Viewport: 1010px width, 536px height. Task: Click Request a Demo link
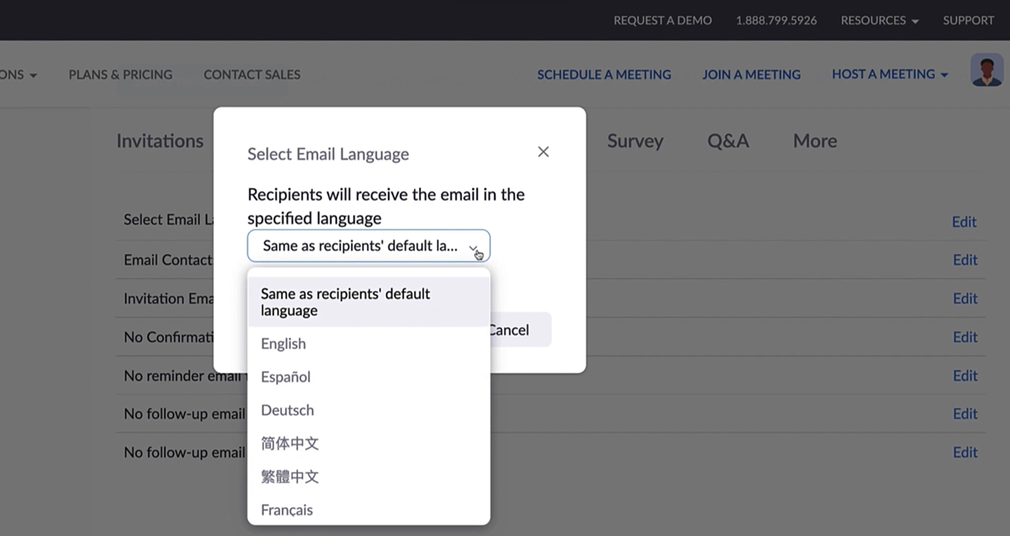pyautogui.click(x=662, y=20)
